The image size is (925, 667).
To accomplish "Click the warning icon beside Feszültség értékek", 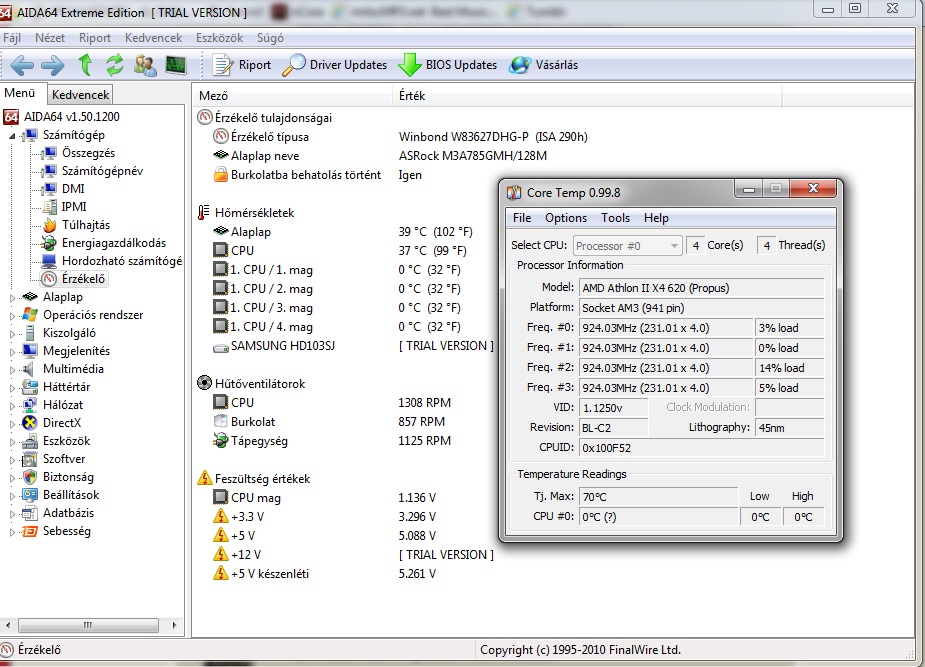I will click(204, 478).
